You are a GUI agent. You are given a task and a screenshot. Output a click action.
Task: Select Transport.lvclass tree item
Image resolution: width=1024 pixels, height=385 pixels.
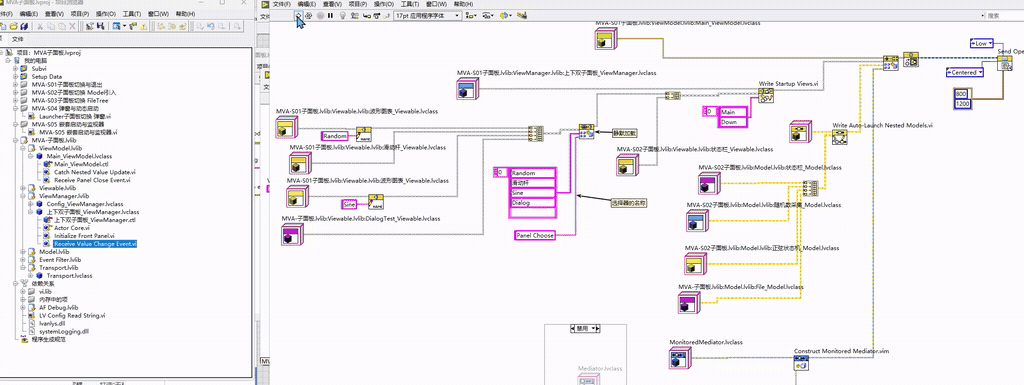(69, 275)
